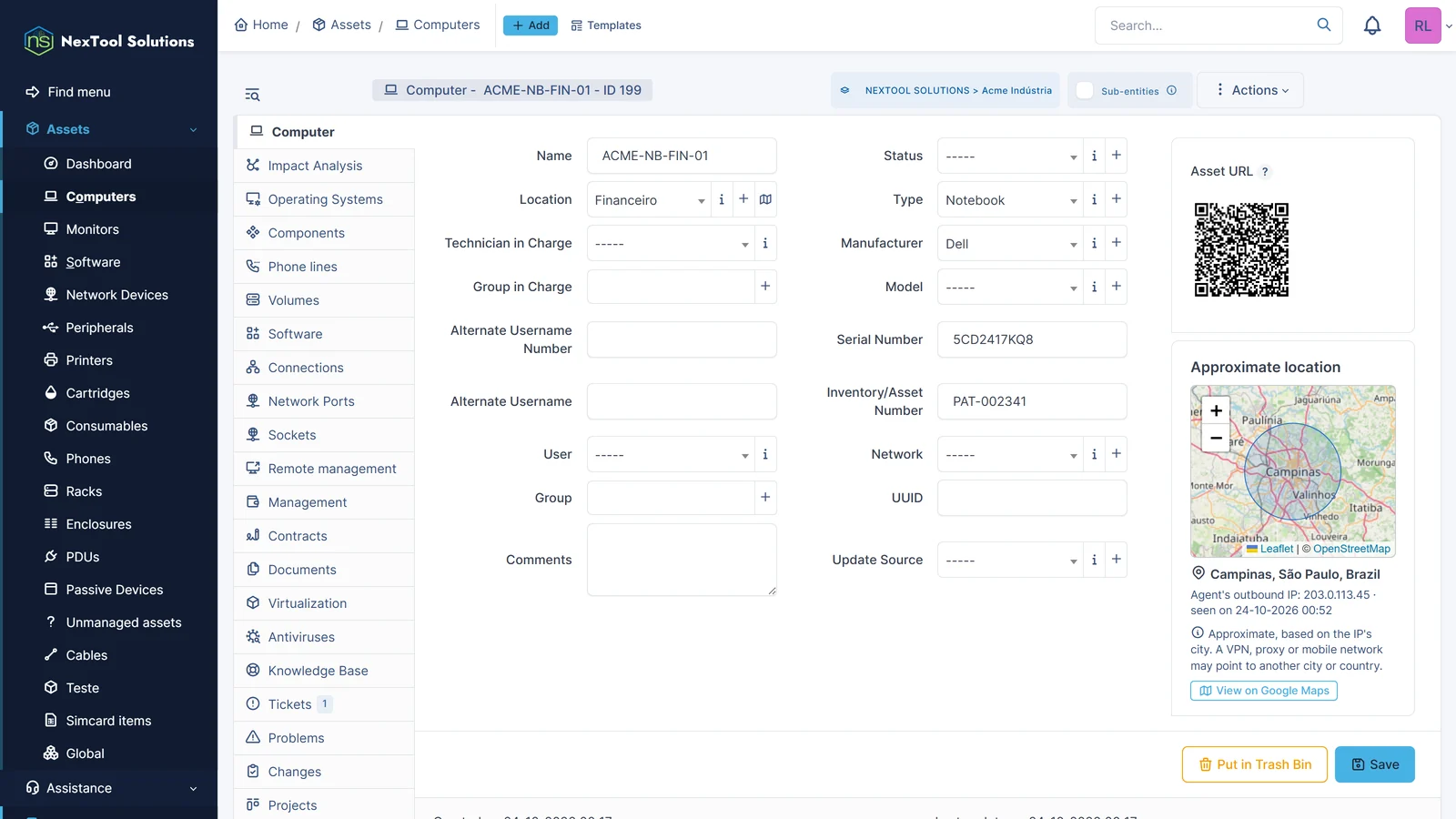
Task: Click the Add button
Action: point(531,25)
